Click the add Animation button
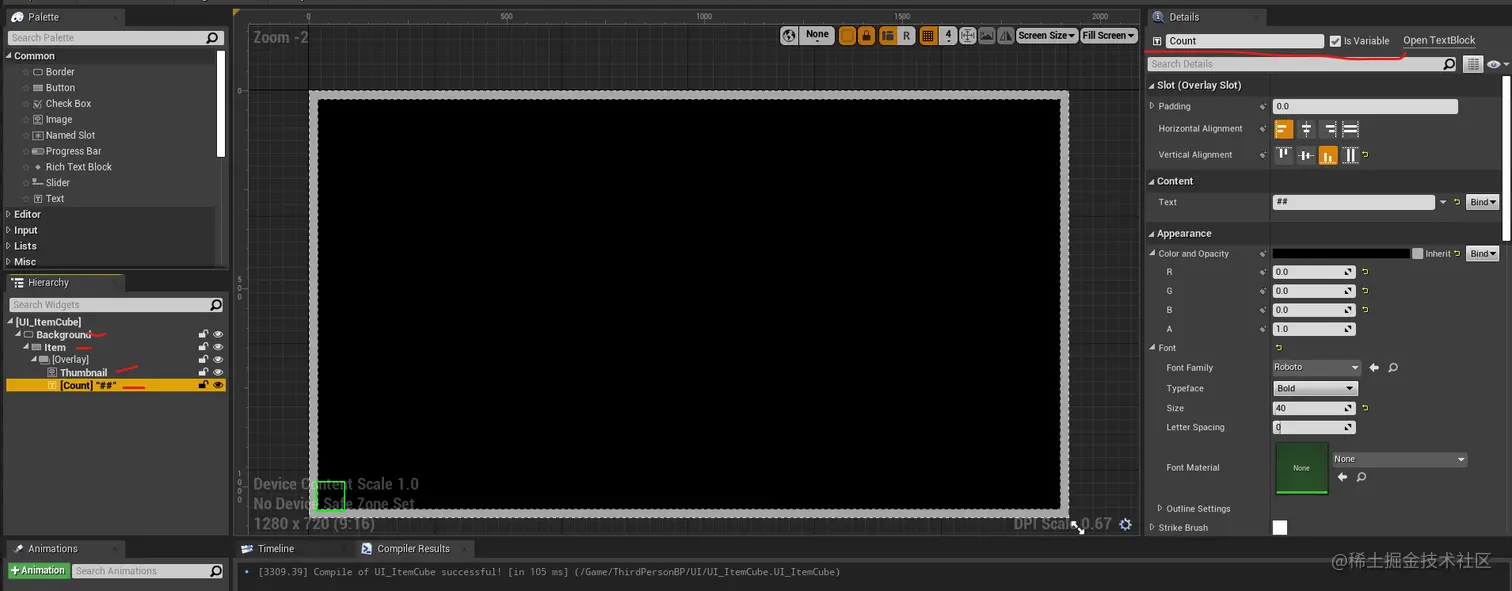The width and height of the screenshot is (1512, 591). pos(38,571)
